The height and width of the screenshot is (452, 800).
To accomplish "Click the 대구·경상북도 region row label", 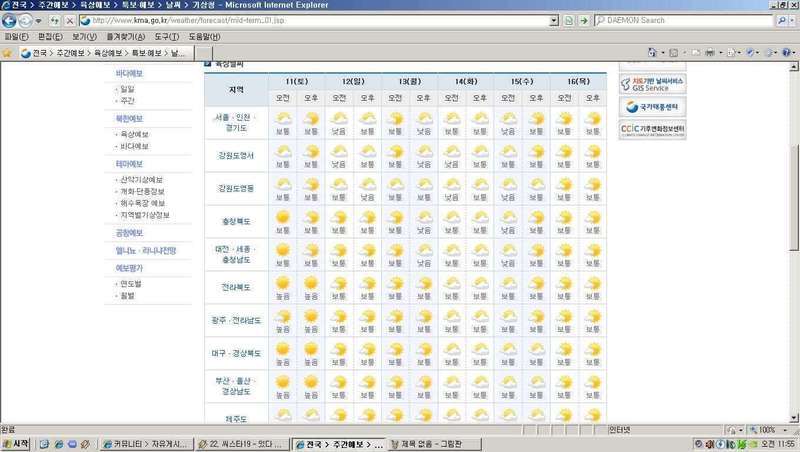I will tap(236, 354).
